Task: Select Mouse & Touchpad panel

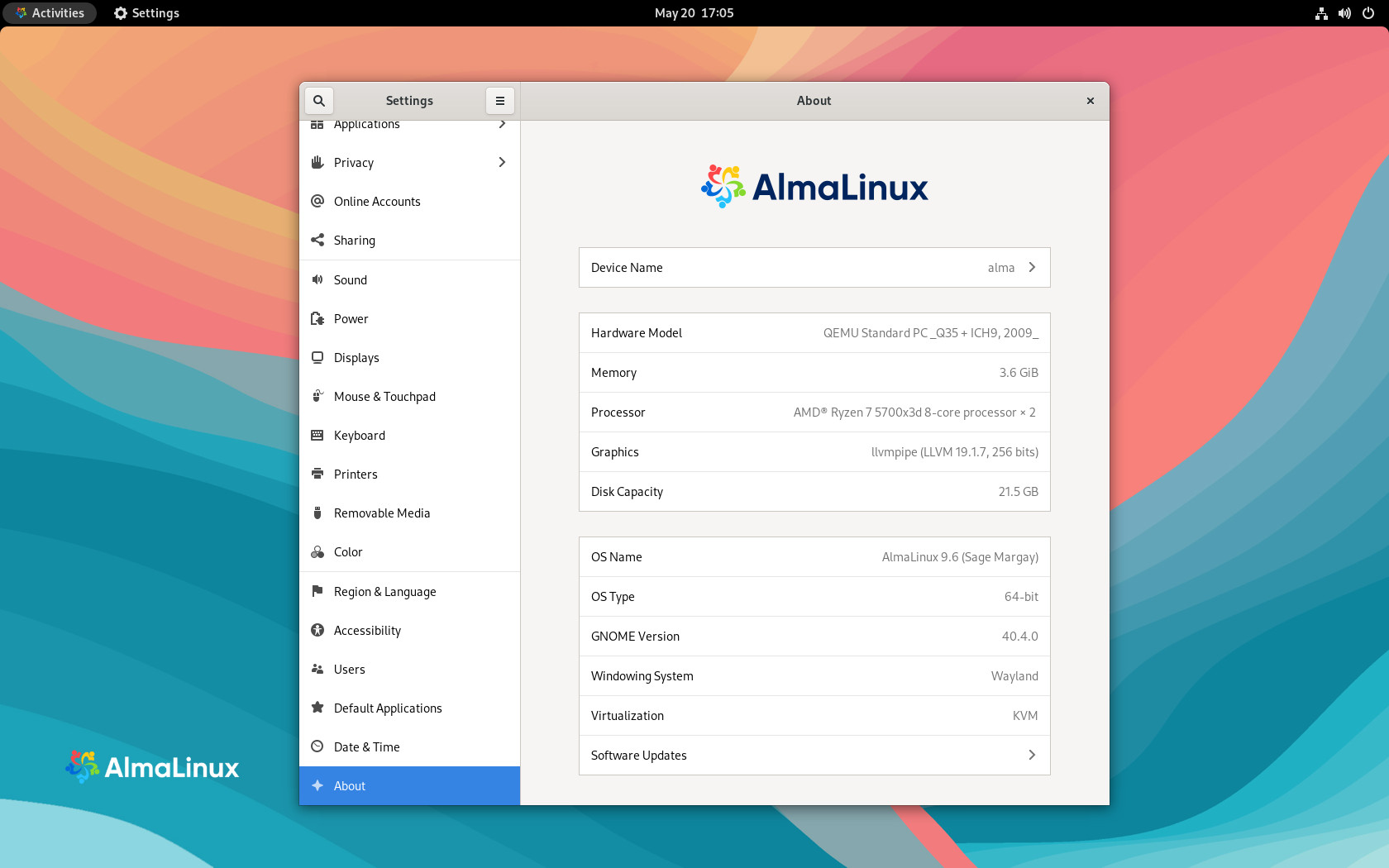Action: pyautogui.click(x=409, y=396)
